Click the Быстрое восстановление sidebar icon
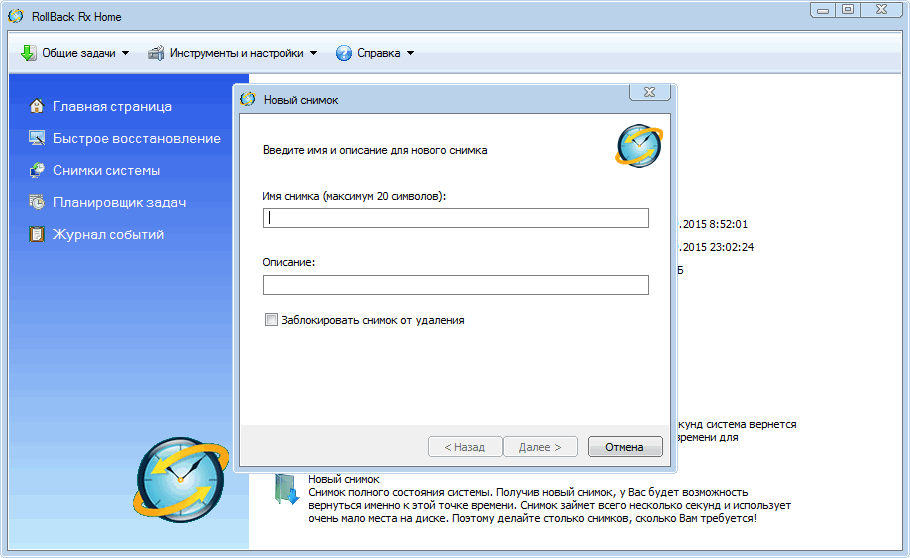Image resolution: width=910 pixels, height=558 pixels. pyautogui.click(x=37, y=138)
